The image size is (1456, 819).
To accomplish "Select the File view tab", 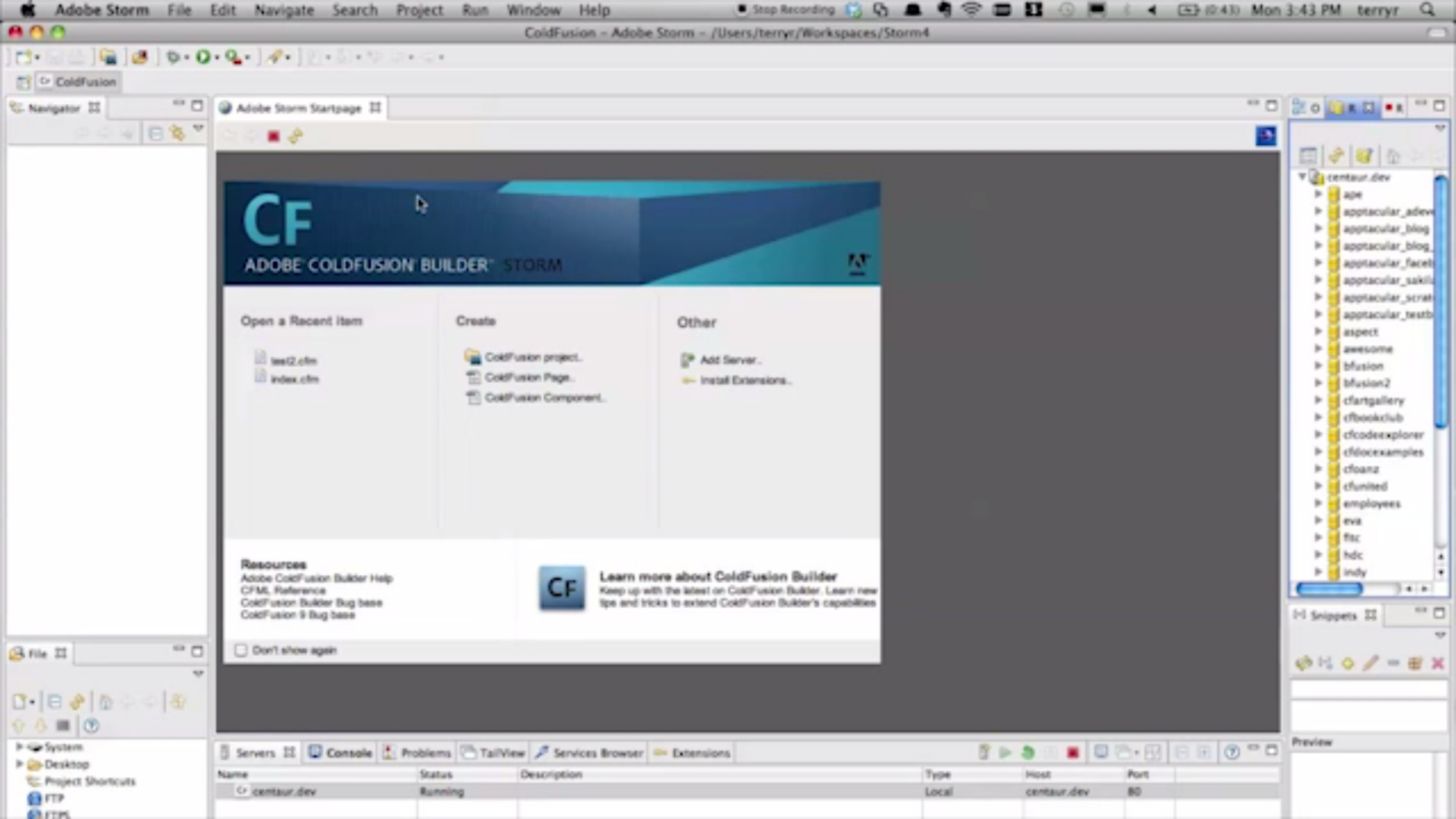I will (x=38, y=654).
